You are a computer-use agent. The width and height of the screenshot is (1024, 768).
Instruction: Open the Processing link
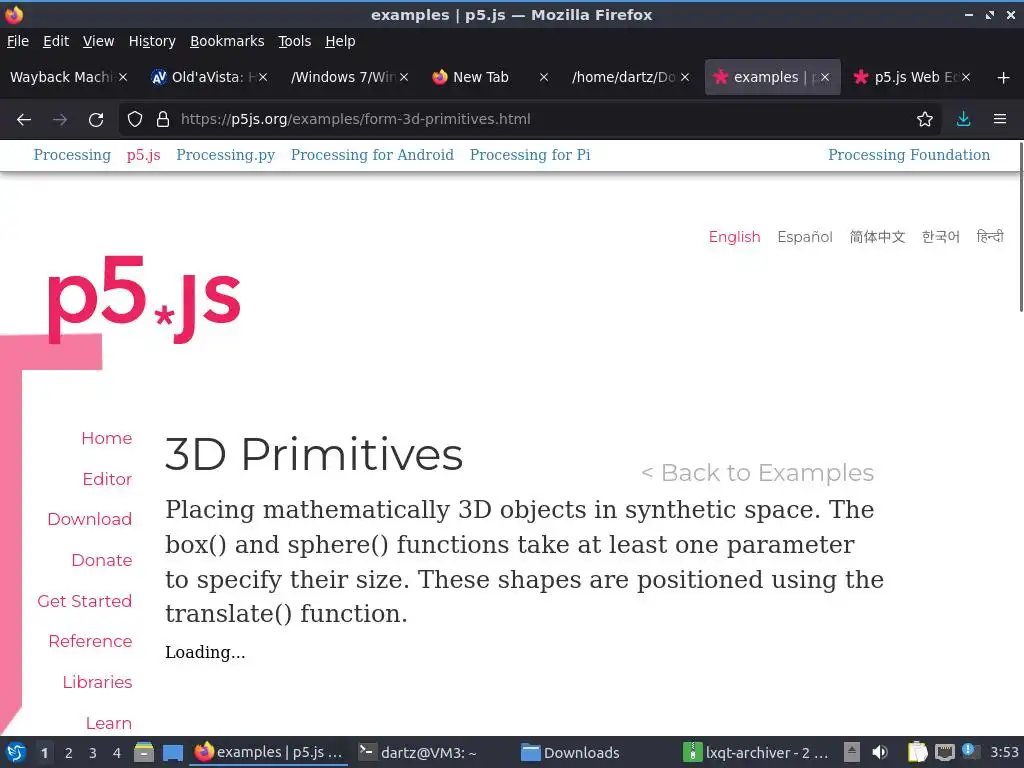72,155
